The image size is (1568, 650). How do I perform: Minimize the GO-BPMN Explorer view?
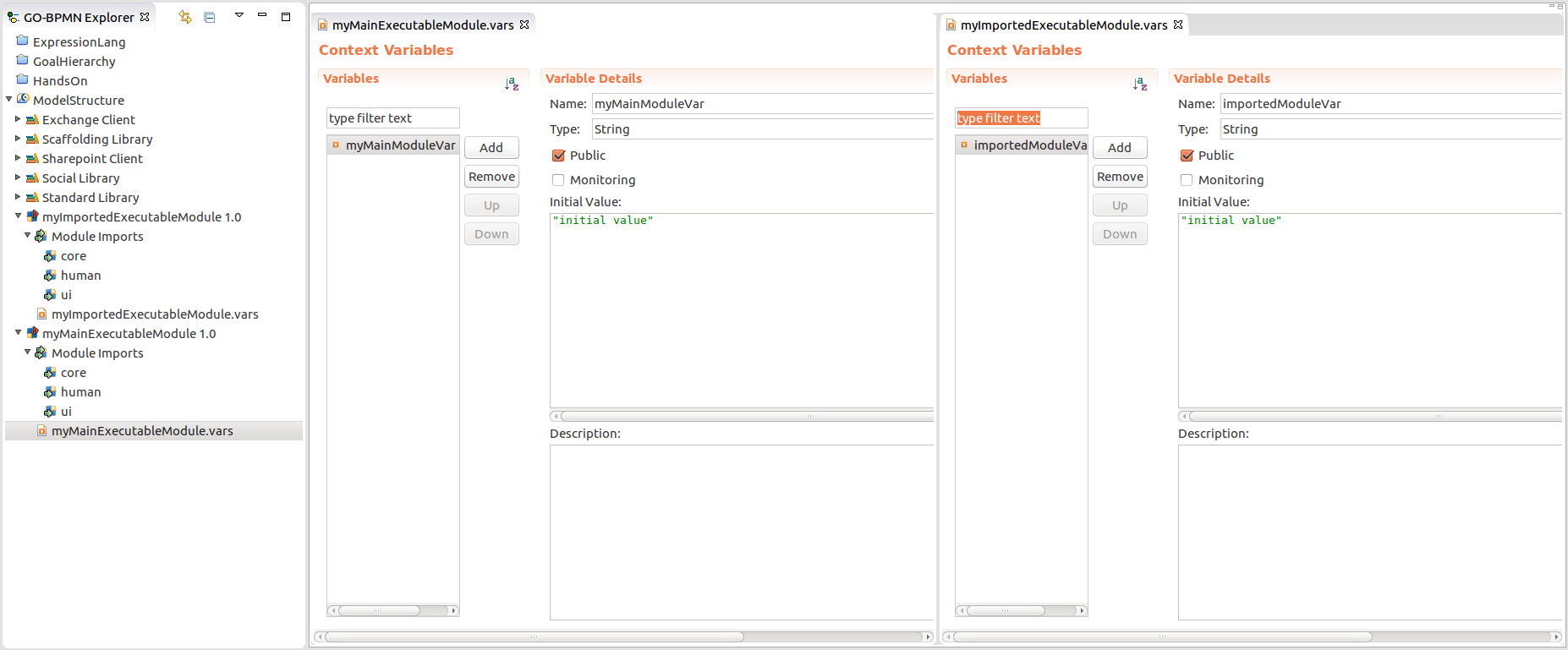(x=262, y=15)
